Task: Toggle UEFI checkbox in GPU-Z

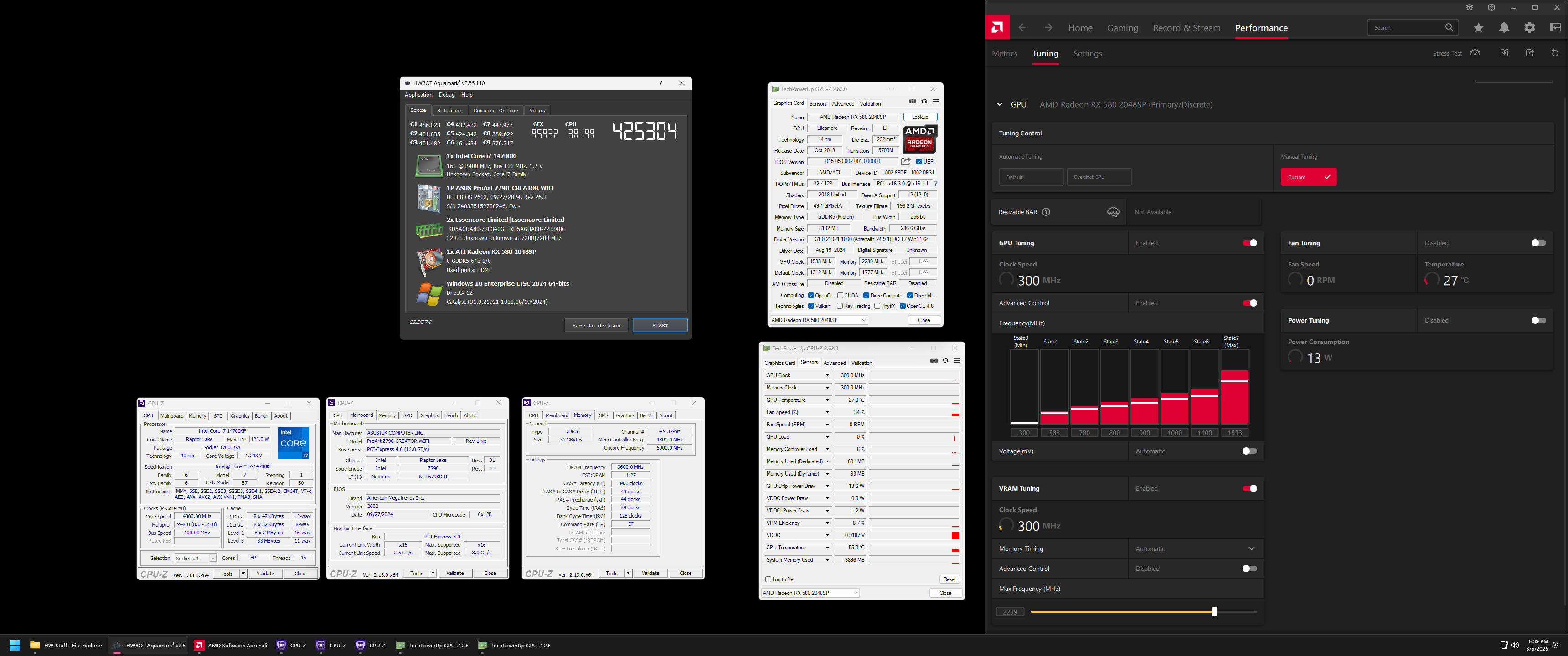Action: coord(919,162)
